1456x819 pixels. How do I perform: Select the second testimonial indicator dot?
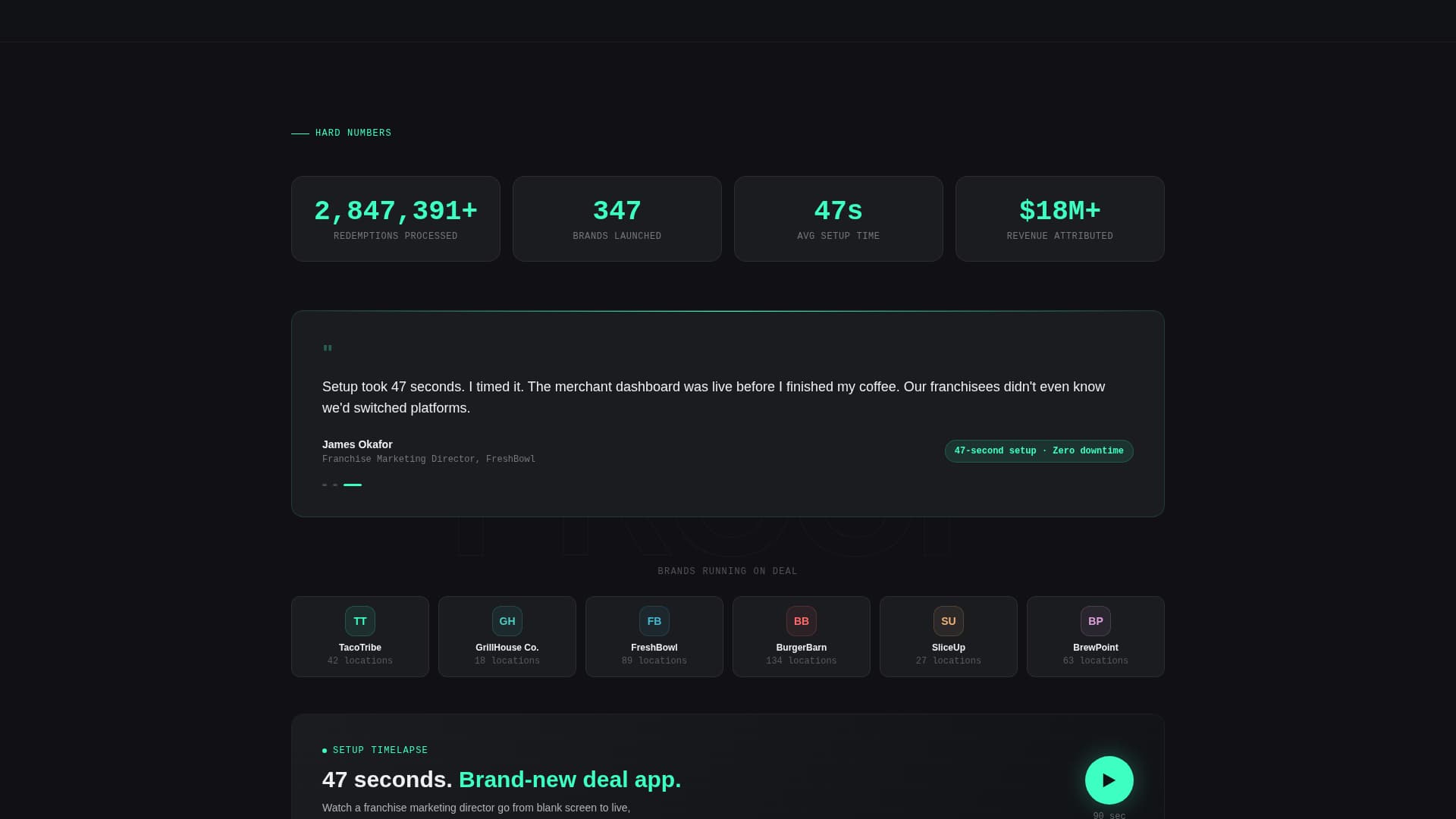tap(335, 485)
